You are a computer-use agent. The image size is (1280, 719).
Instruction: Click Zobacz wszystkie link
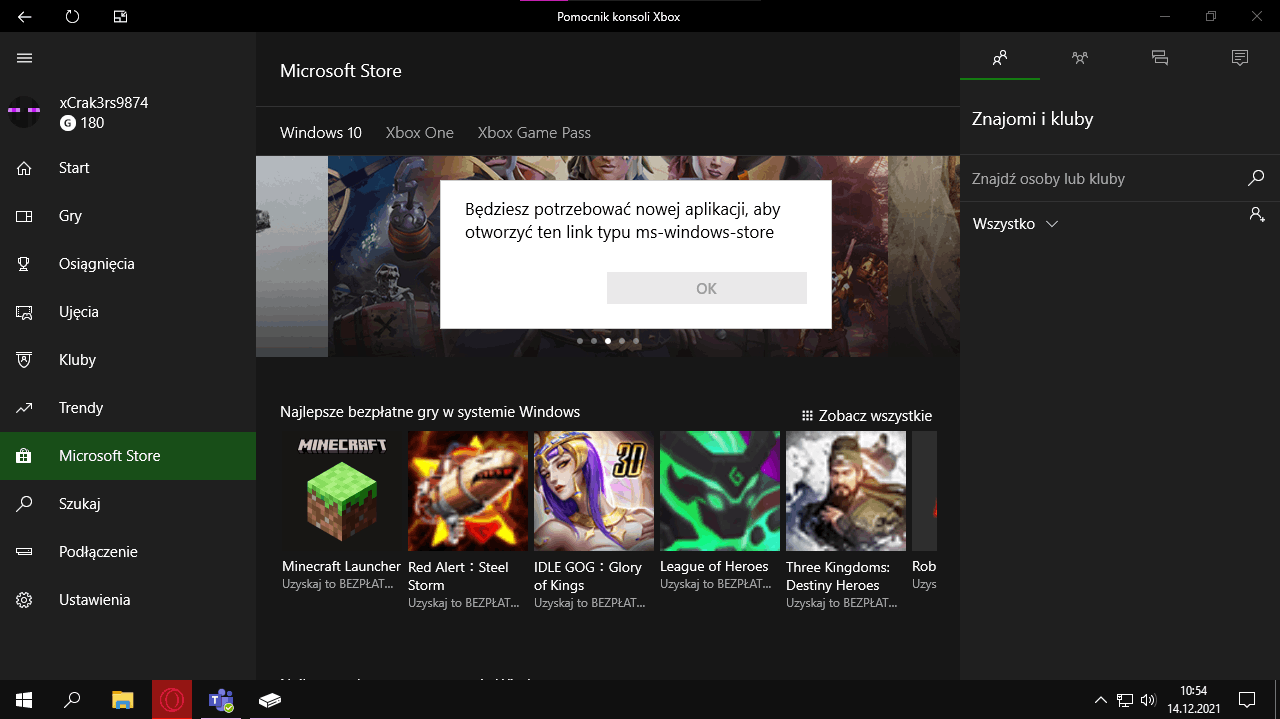(867, 416)
